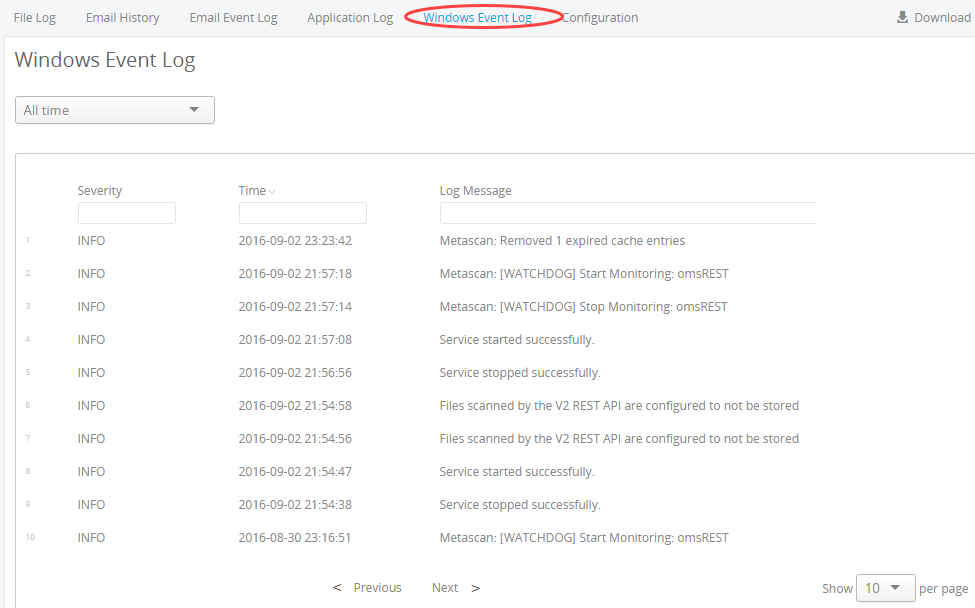Image resolution: width=975 pixels, height=608 pixels.
Task: Open the Show 10 per page dropdown
Action: pyautogui.click(x=885, y=588)
